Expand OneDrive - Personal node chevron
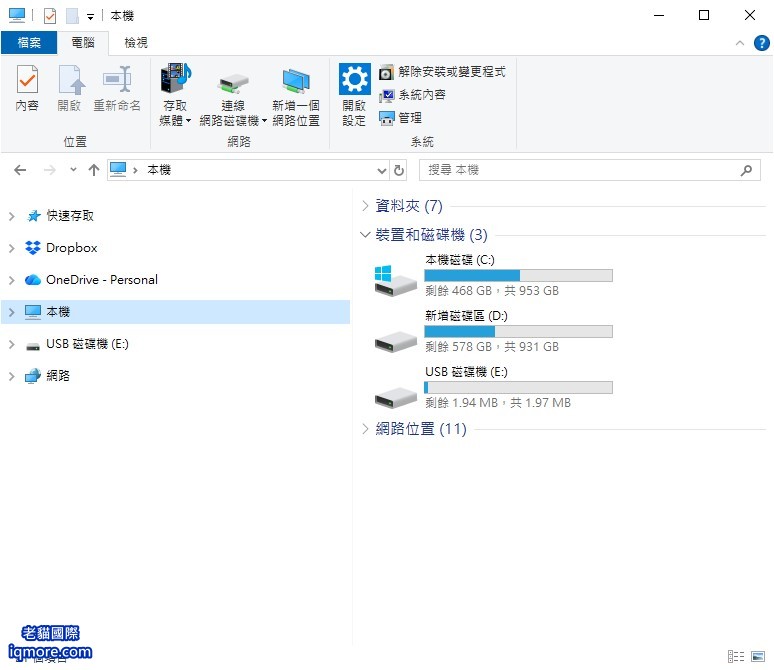The image size is (774, 670). (11, 280)
